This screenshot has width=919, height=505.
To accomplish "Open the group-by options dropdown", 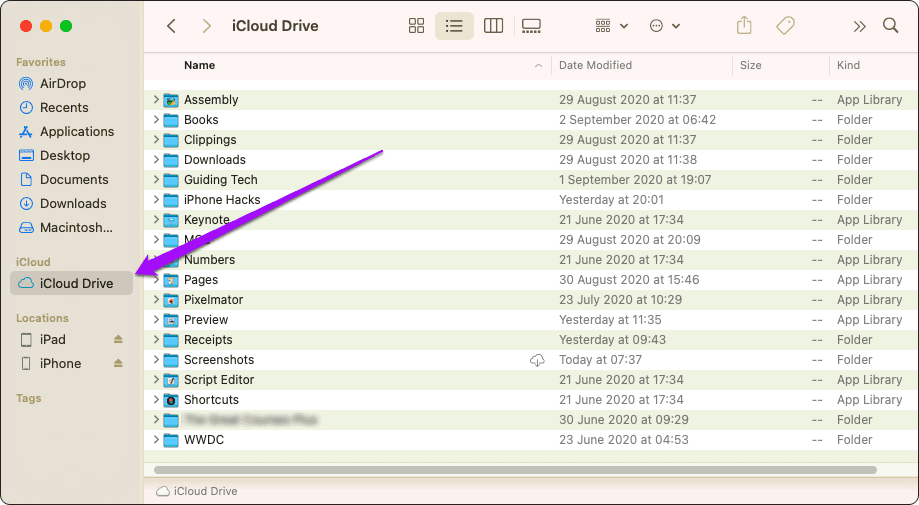I will click(x=611, y=26).
